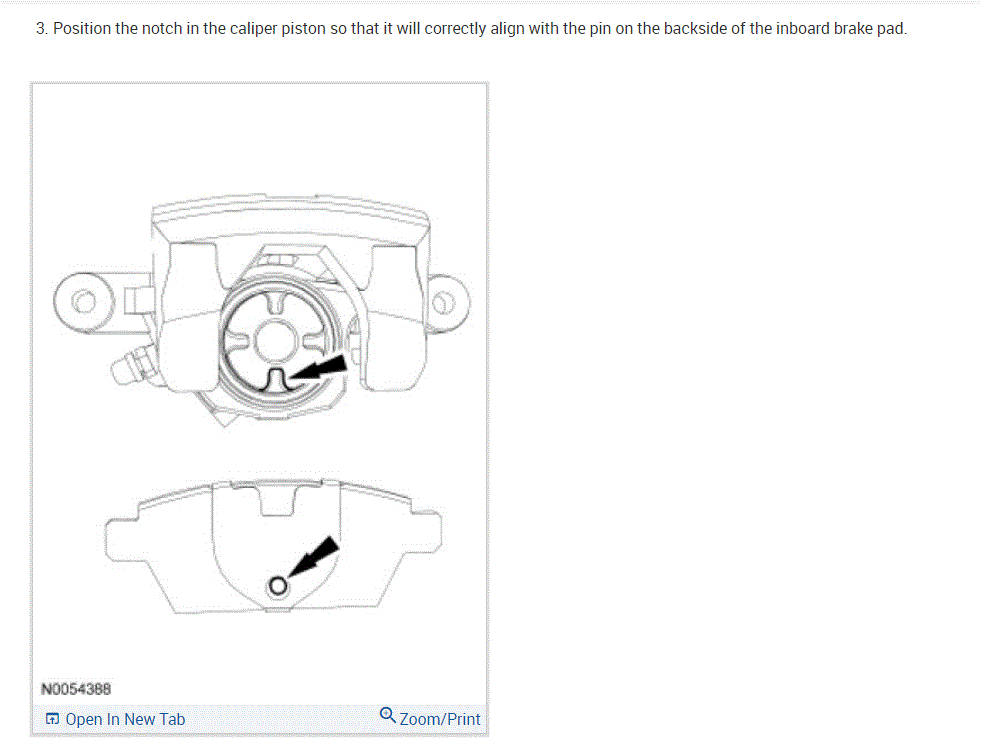Click the center circle of the caliper piston

pos(275,340)
